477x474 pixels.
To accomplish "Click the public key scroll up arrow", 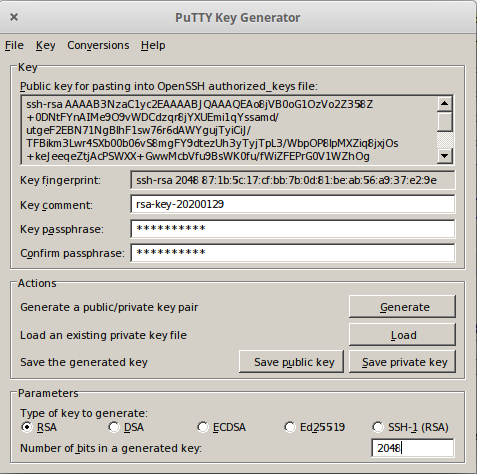I will point(444,103).
